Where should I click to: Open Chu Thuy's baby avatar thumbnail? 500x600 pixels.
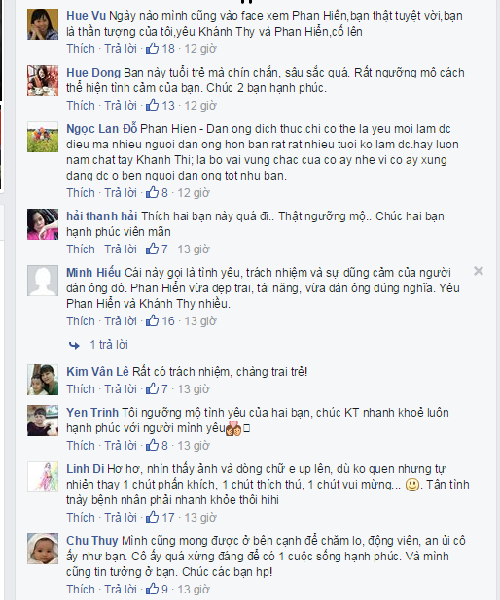[x=42, y=548]
